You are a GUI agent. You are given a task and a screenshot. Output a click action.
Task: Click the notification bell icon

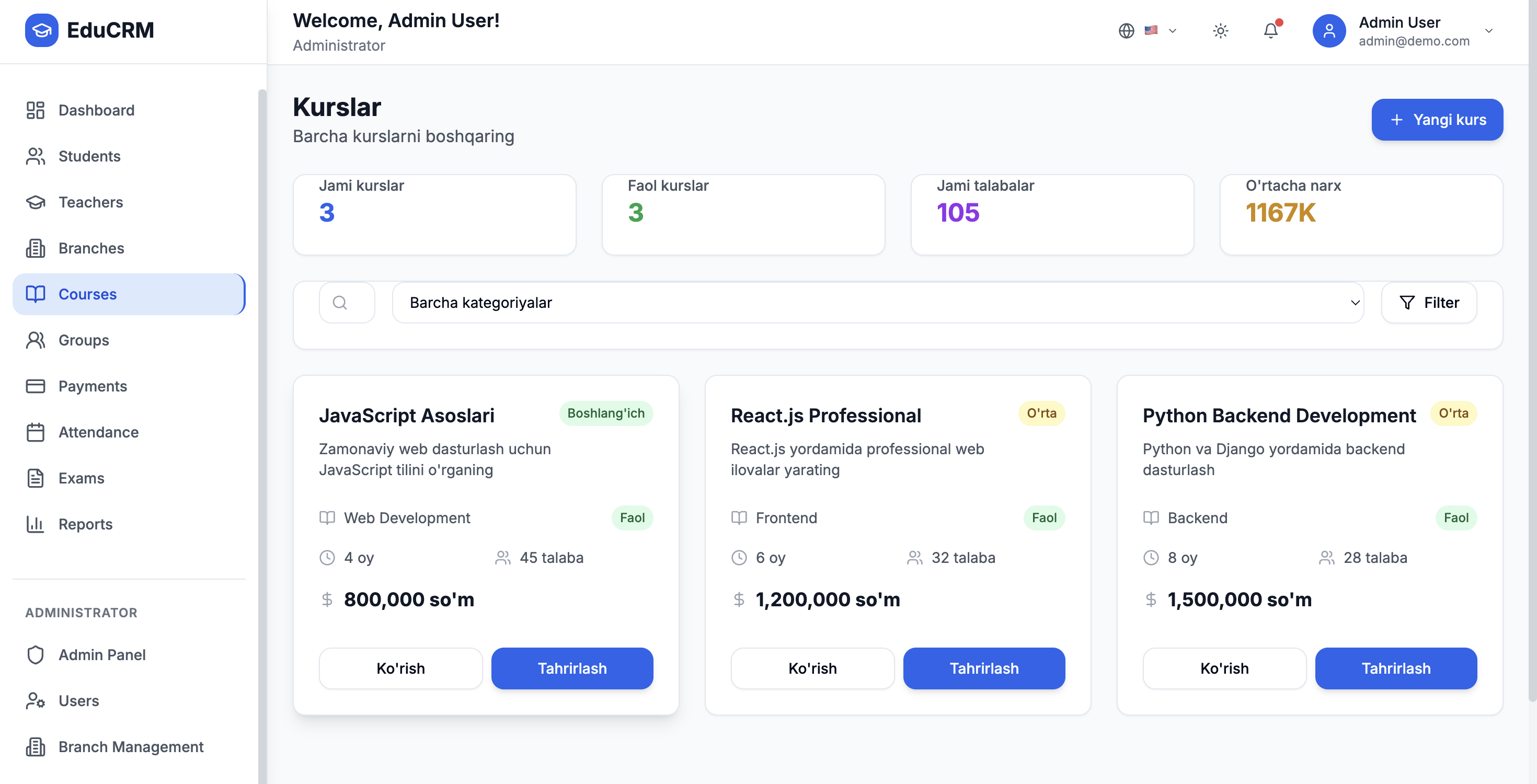1270,30
